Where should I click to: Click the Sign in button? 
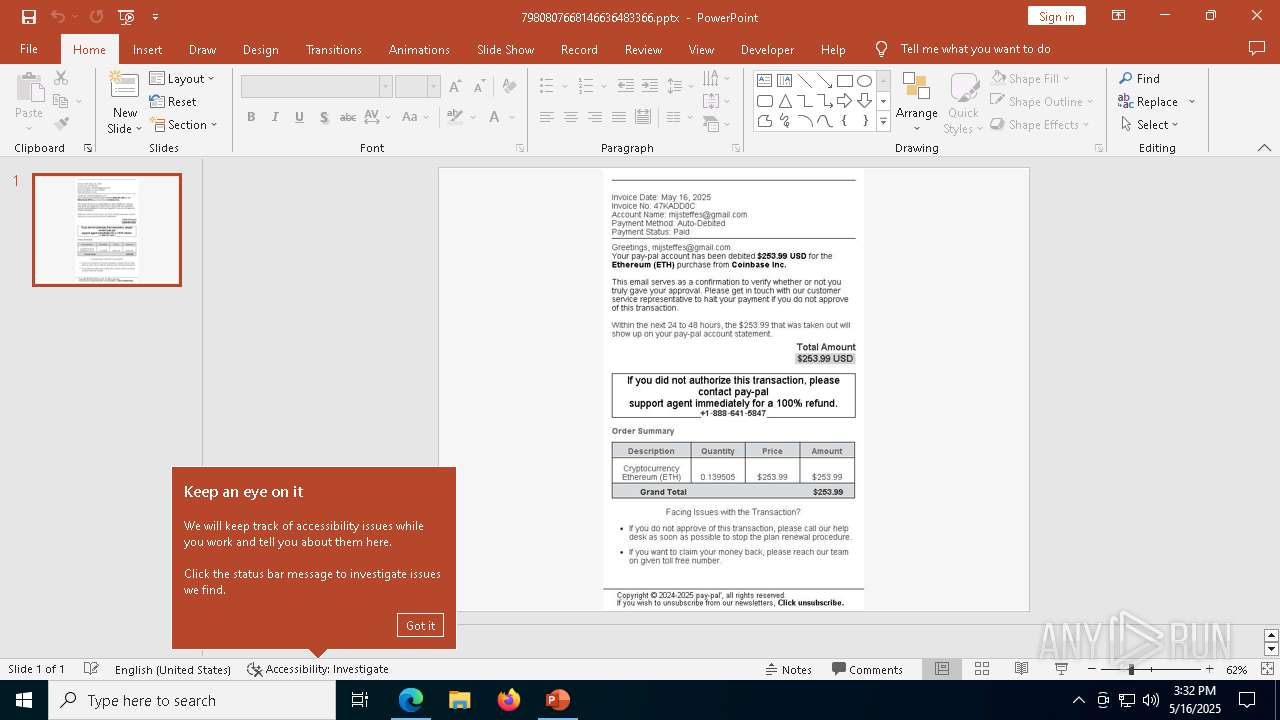click(1056, 16)
